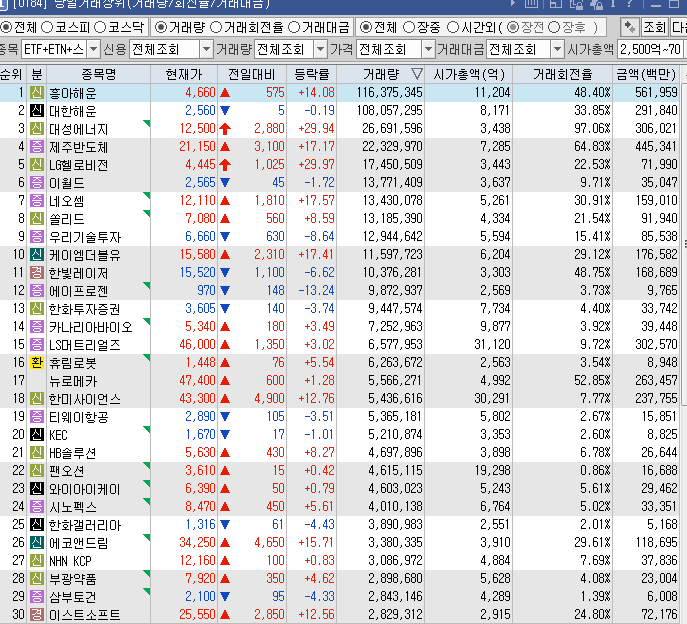Select the 한미사이언스 stock name
Screen dimensions: 687x624
[x=85, y=399]
